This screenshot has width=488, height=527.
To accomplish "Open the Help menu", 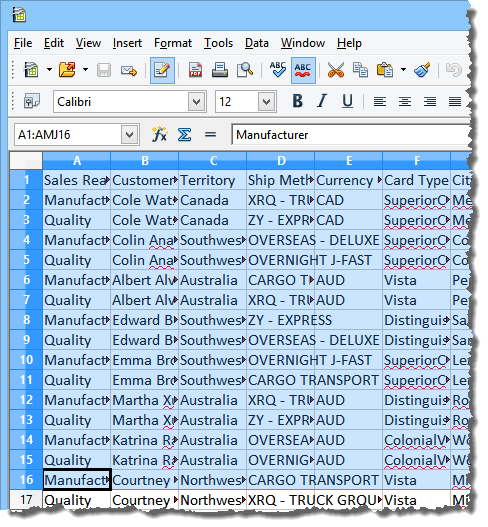I will click(x=350, y=43).
